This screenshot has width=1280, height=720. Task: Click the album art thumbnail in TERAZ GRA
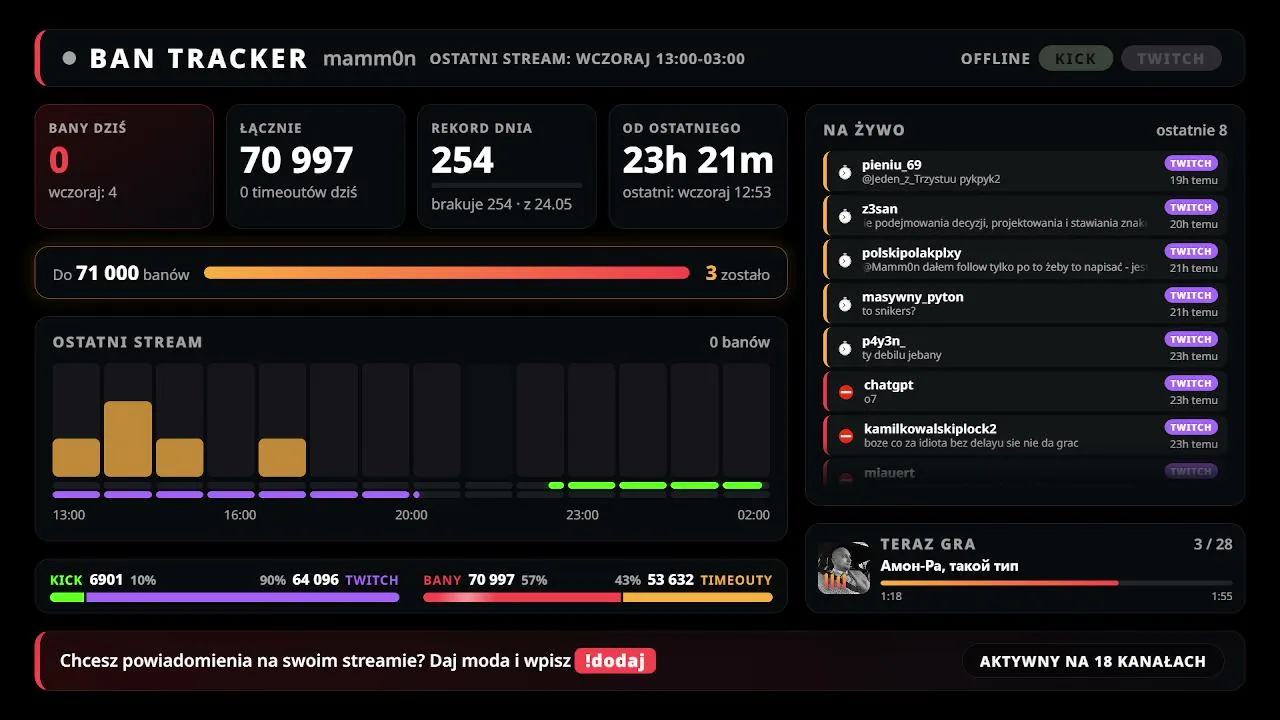coord(843,568)
